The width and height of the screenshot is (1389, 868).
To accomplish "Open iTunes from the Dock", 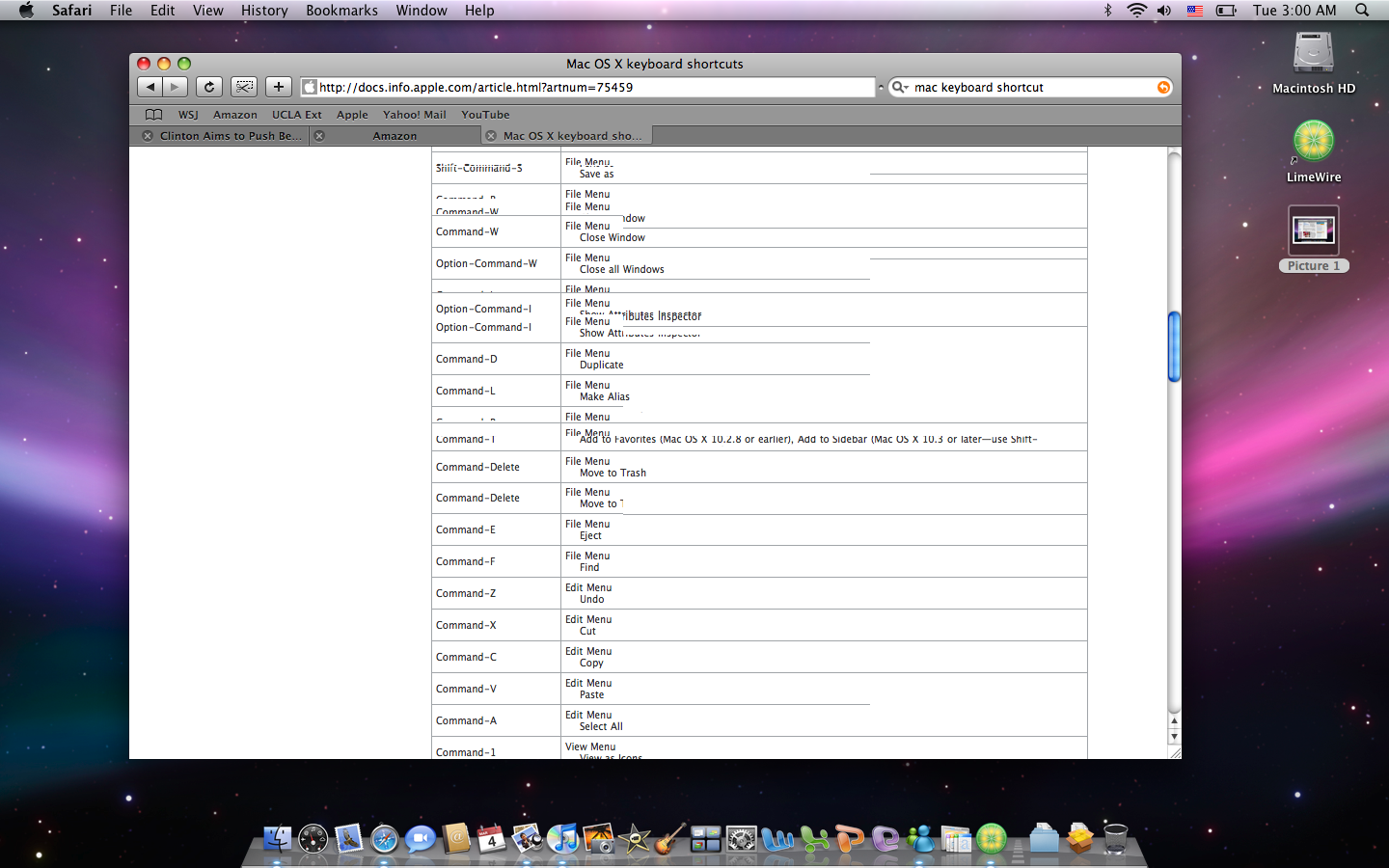I will click(563, 838).
